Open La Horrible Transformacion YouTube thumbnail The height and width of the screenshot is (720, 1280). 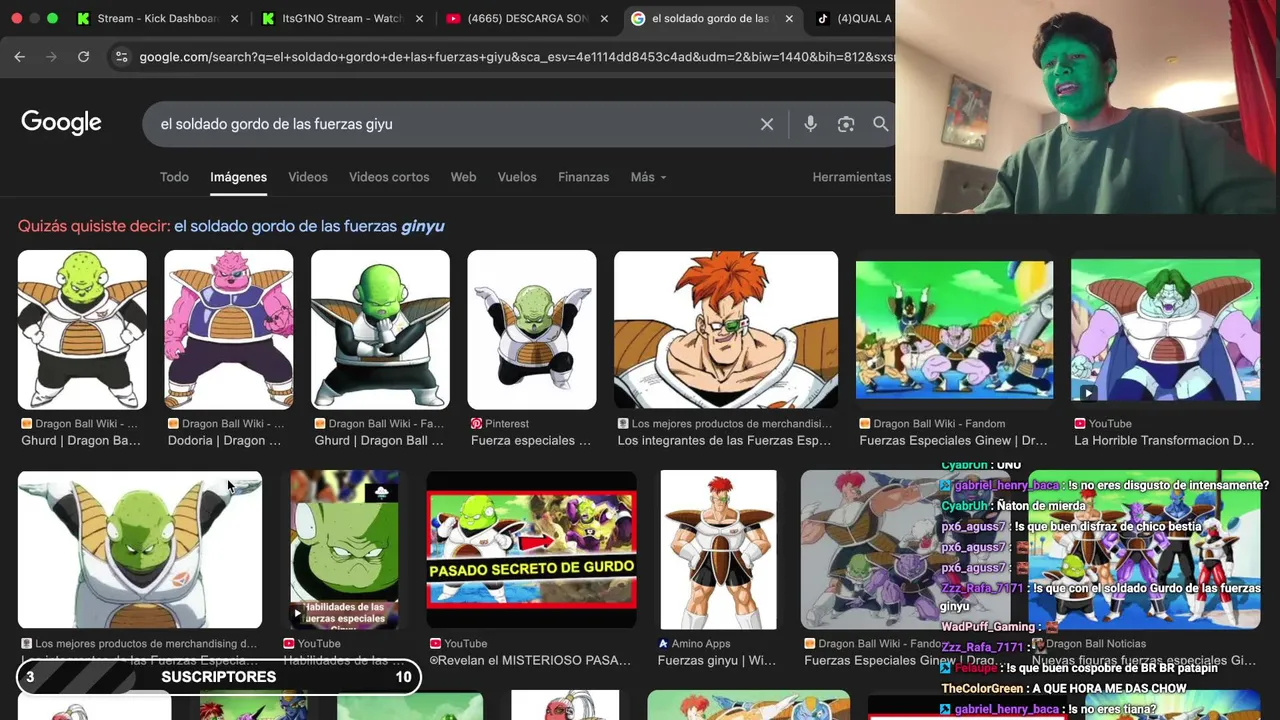tap(1166, 330)
